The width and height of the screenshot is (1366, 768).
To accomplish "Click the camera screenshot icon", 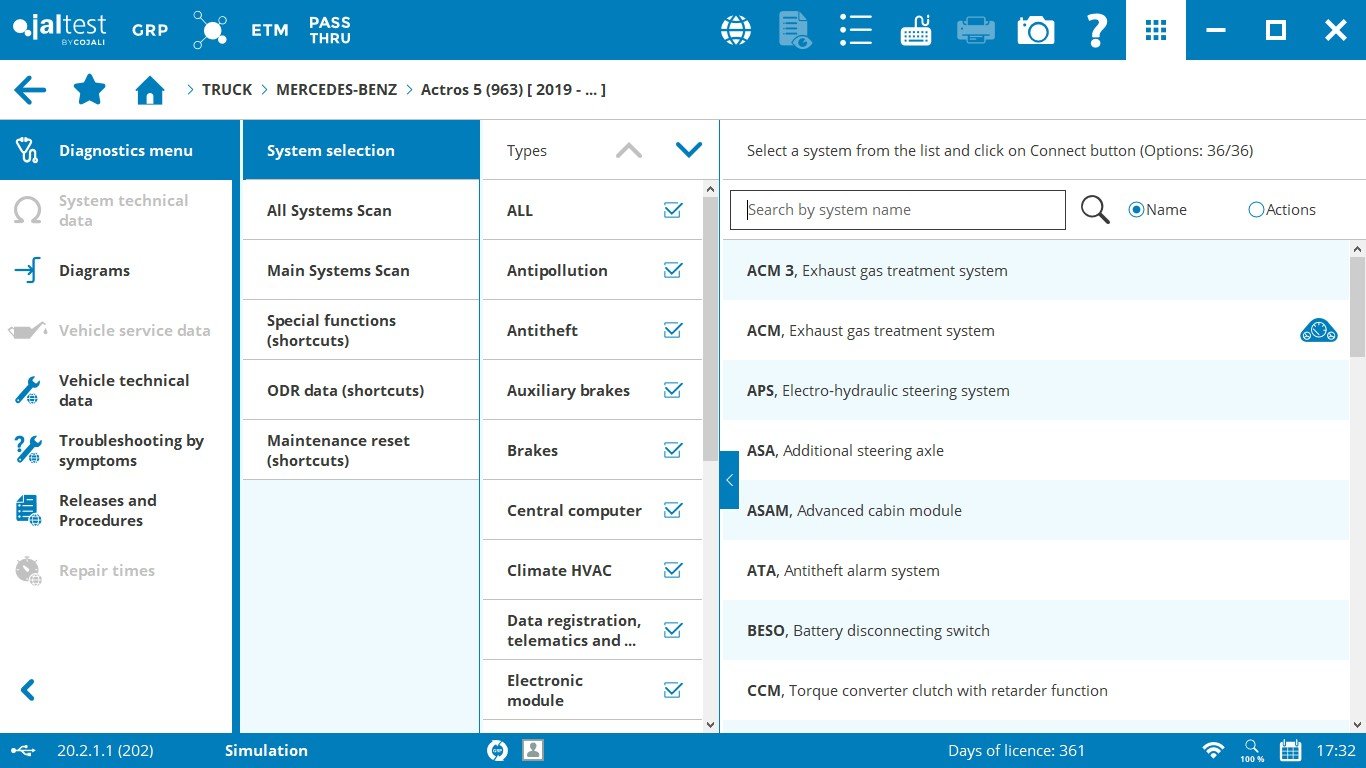I will (x=1036, y=30).
